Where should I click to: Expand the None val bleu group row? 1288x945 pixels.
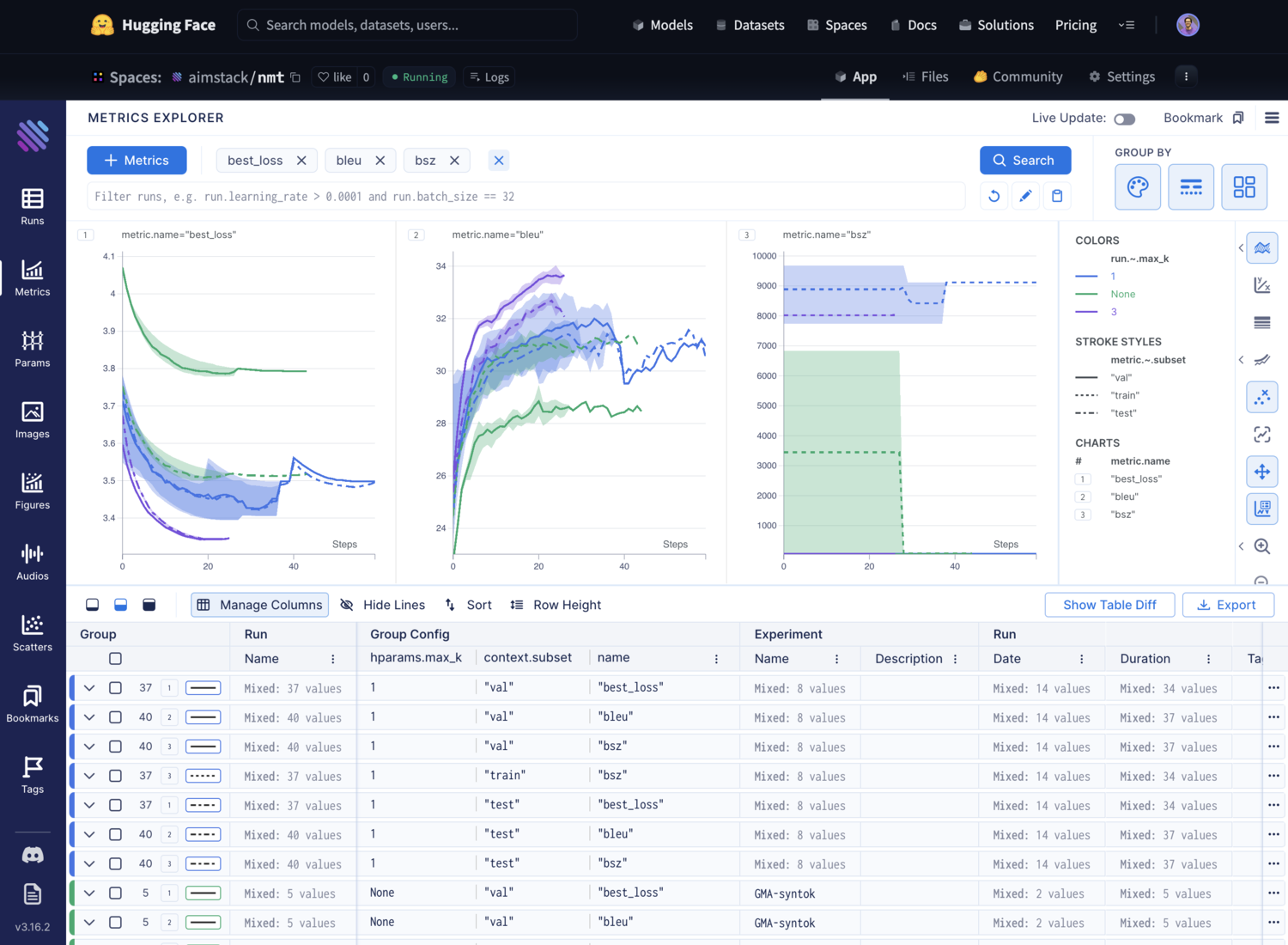click(89, 923)
